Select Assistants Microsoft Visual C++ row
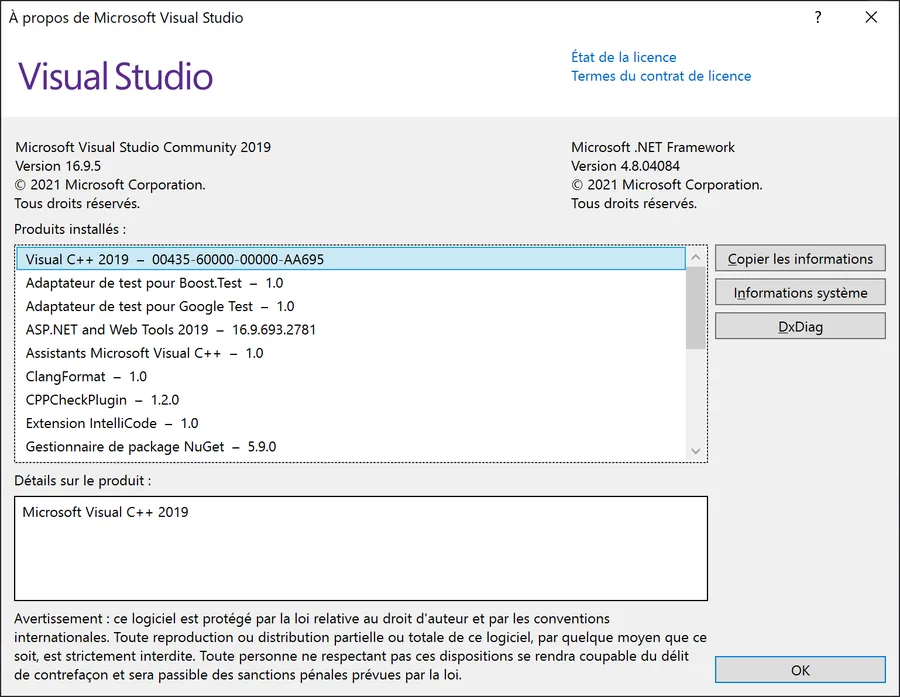The image size is (900, 697). [x=351, y=353]
